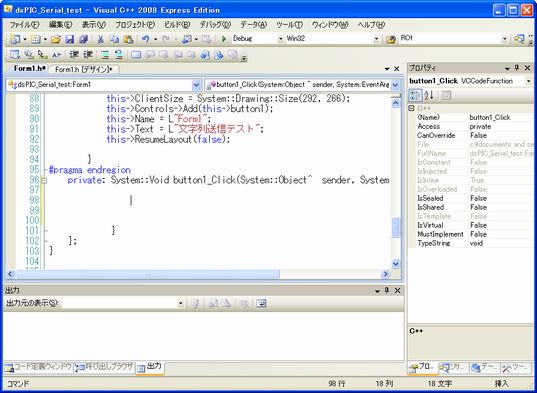Open the dsPIC_Serial_test::Form1 class dropdown
The width and height of the screenshot is (537, 393).
click(196, 85)
